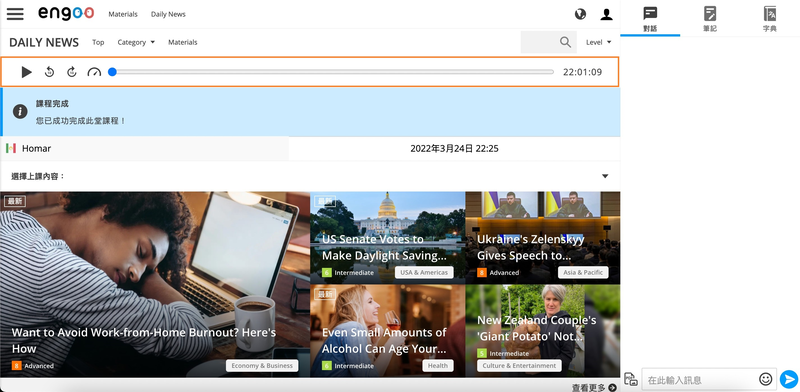Play the lesson recording
The image size is (800, 392).
[27, 72]
